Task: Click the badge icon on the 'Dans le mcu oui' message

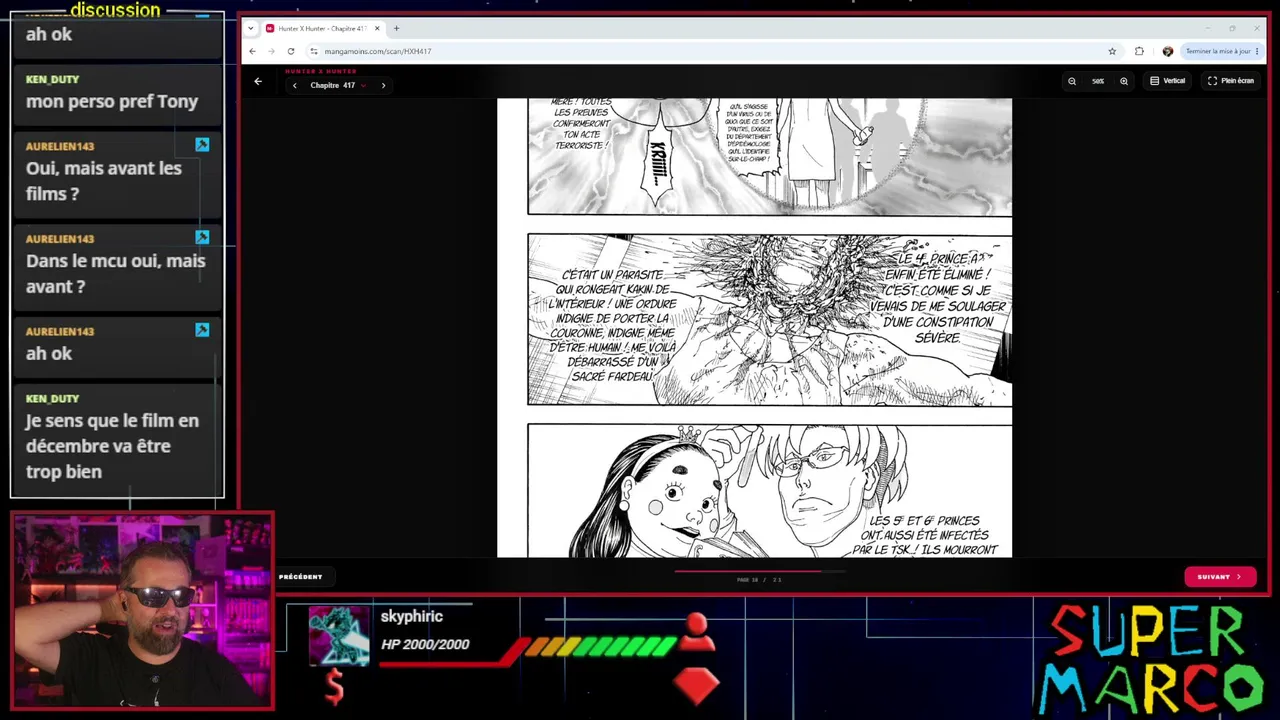Action: pyautogui.click(x=202, y=237)
